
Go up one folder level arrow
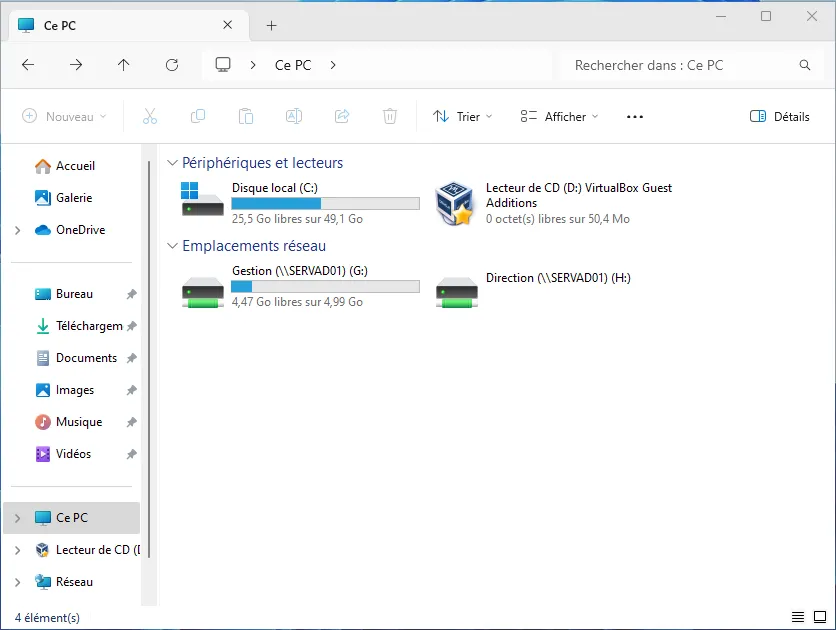click(124, 65)
